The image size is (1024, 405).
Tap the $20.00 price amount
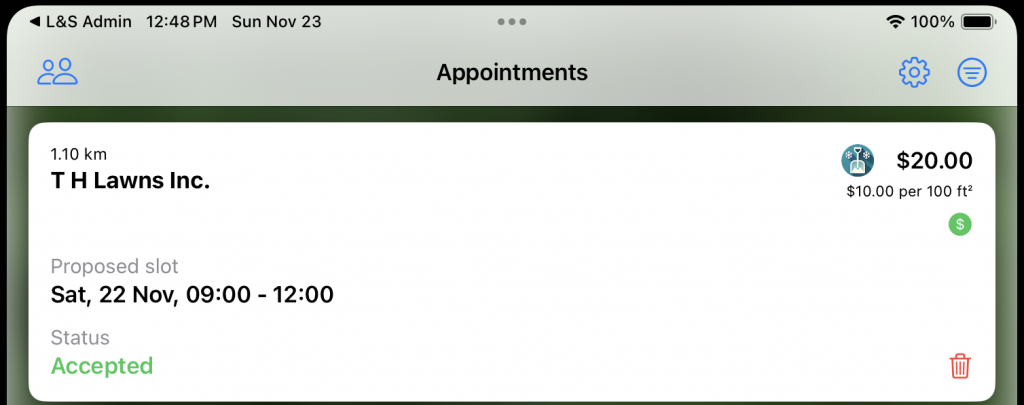point(934,160)
